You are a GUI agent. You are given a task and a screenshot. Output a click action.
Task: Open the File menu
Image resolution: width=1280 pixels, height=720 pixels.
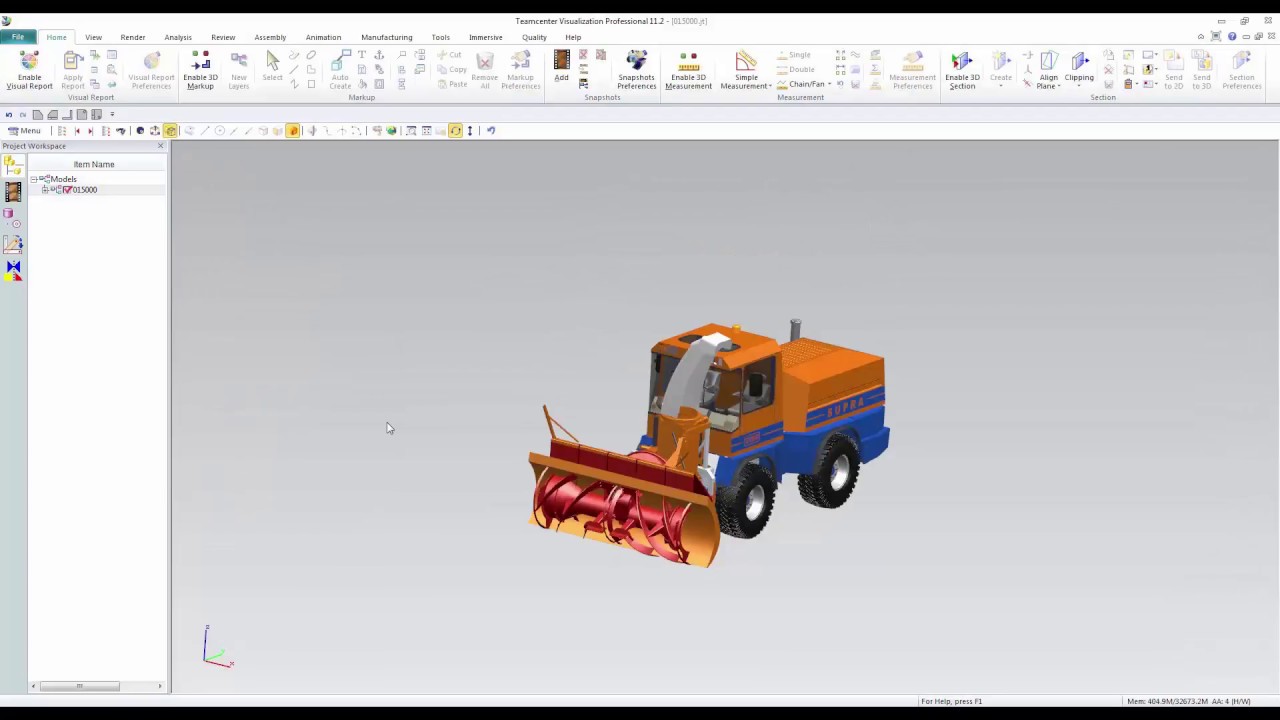[18, 37]
